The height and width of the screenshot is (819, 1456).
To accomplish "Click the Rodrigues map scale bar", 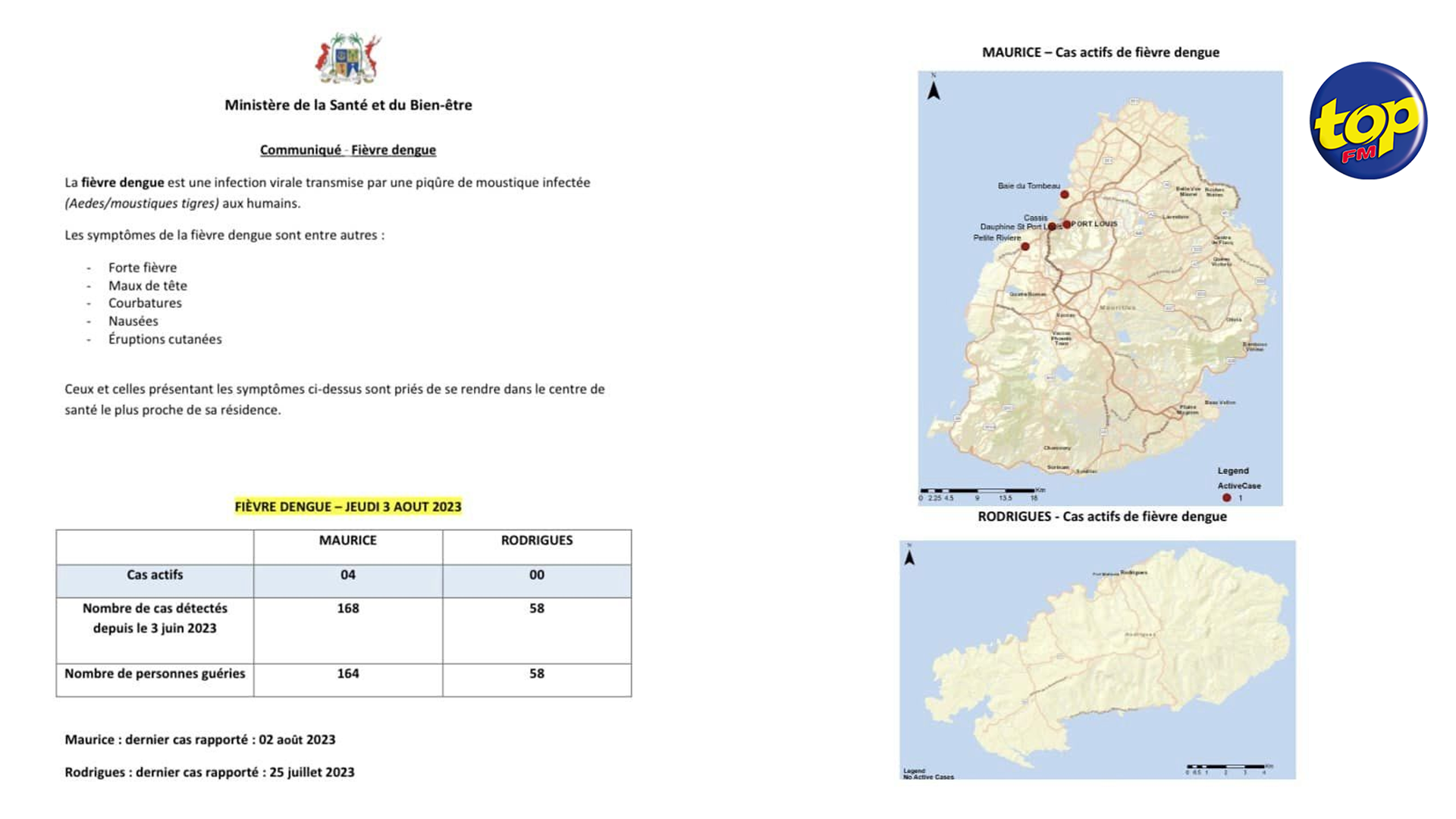I will 1230,769.
